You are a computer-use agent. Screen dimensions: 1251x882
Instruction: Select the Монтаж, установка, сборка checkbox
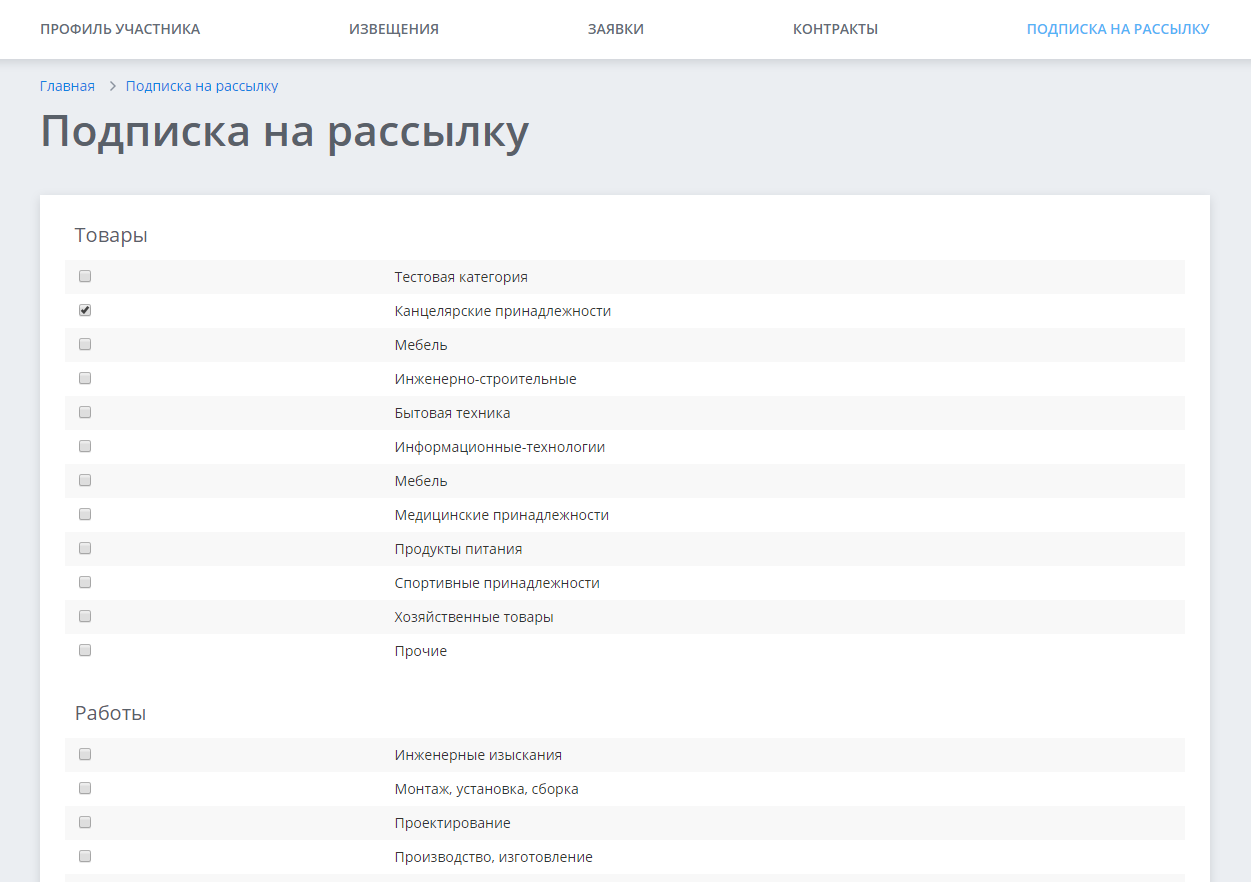(x=85, y=788)
